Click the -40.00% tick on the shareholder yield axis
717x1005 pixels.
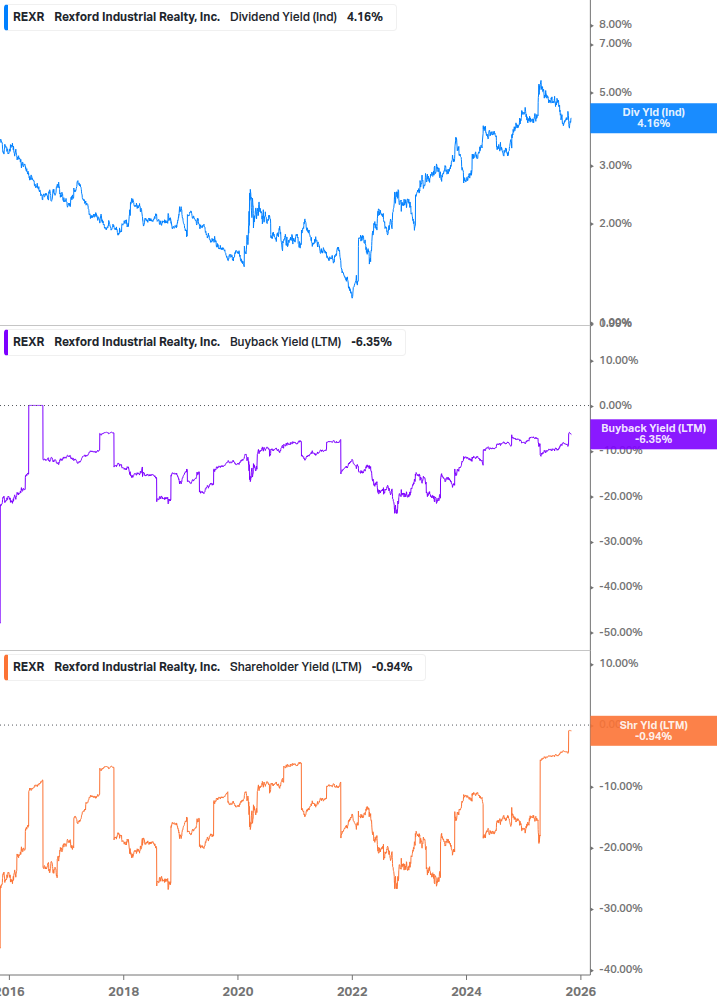(620, 969)
